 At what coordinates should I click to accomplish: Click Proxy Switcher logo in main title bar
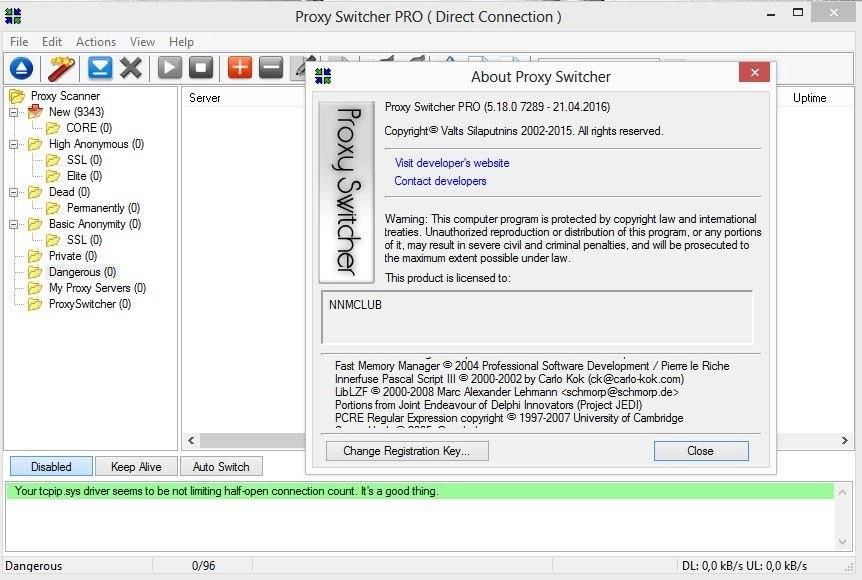(x=13, y=16)
